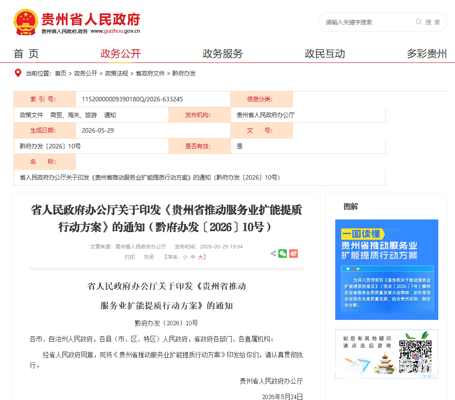Screen dimensions: 455x400
Task: Share article via green WeChat icon
Action: [x=283, y=253]
